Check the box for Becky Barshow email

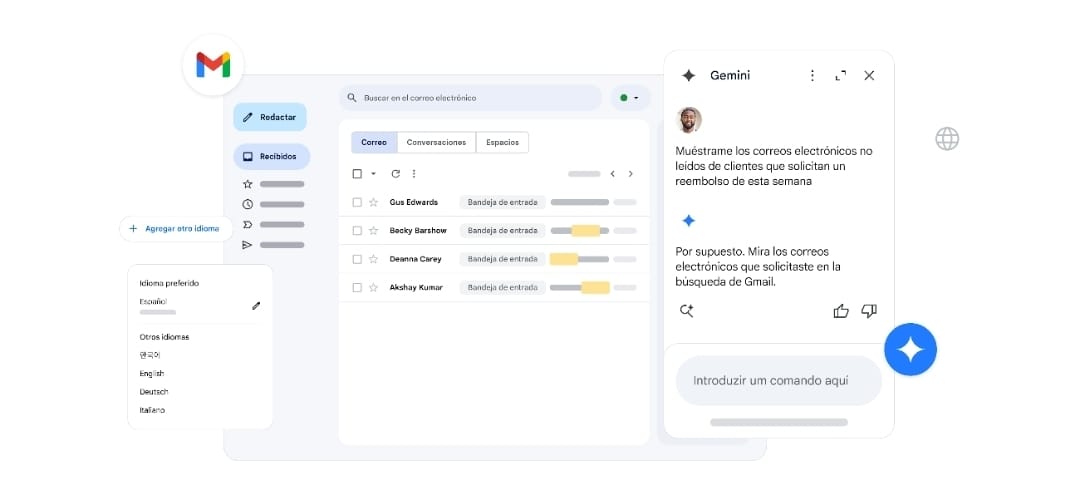[x=357, y=230]
